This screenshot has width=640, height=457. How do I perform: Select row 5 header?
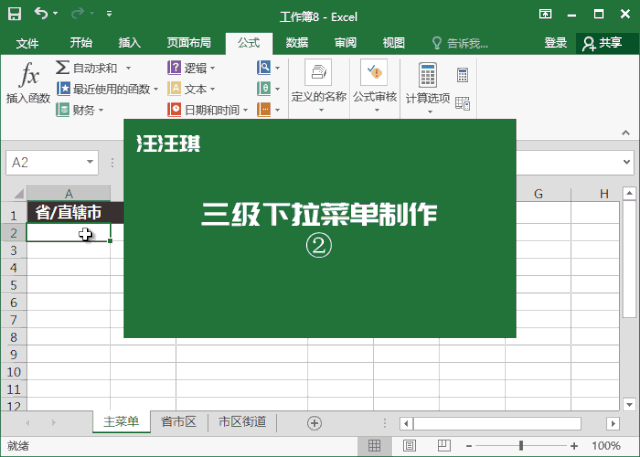[13, 285]
